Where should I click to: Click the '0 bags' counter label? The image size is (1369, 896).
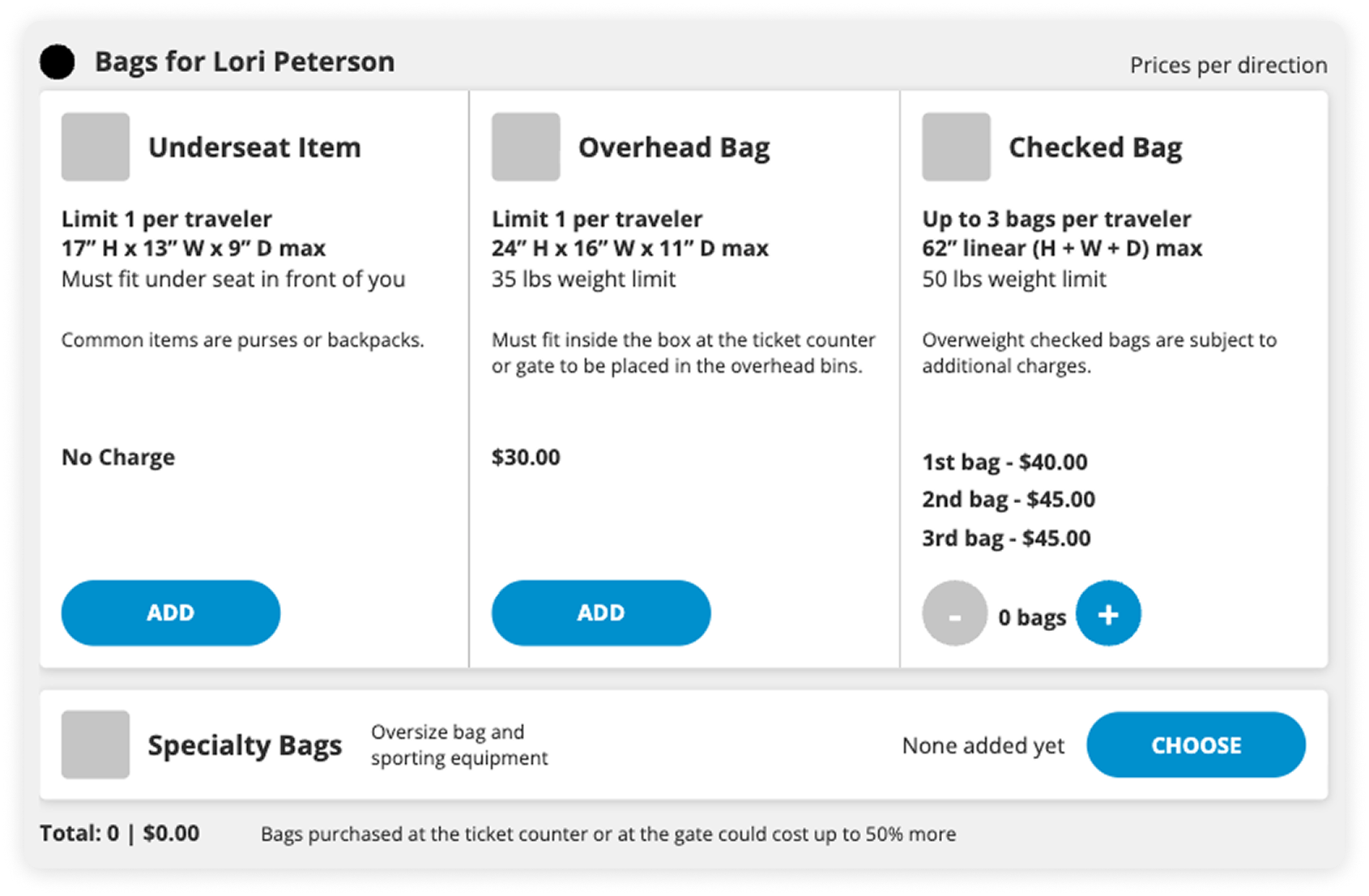1032,617
